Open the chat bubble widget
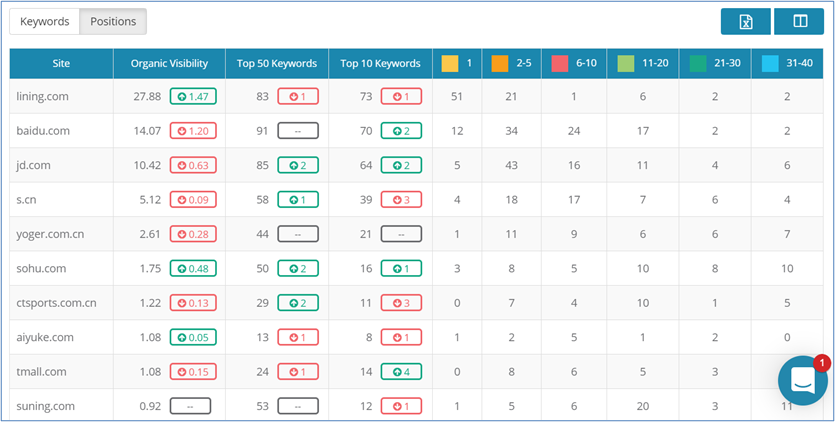Screen dimensions: 835x422 coord(803,380)
